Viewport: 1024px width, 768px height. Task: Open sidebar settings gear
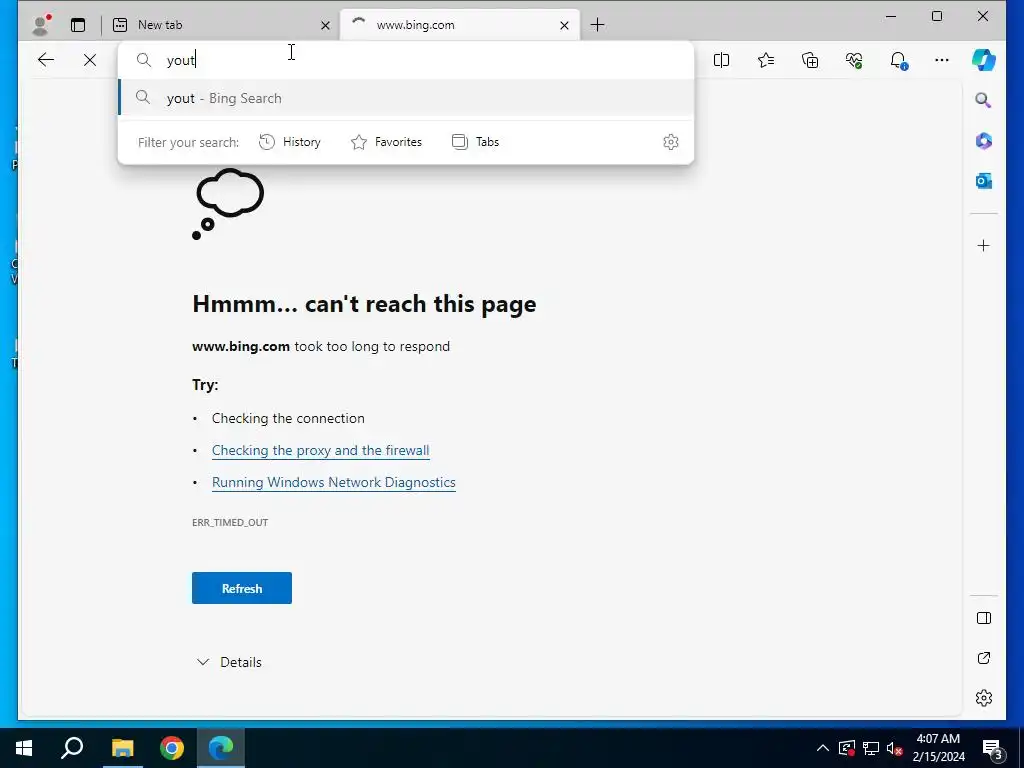point(984,698)
